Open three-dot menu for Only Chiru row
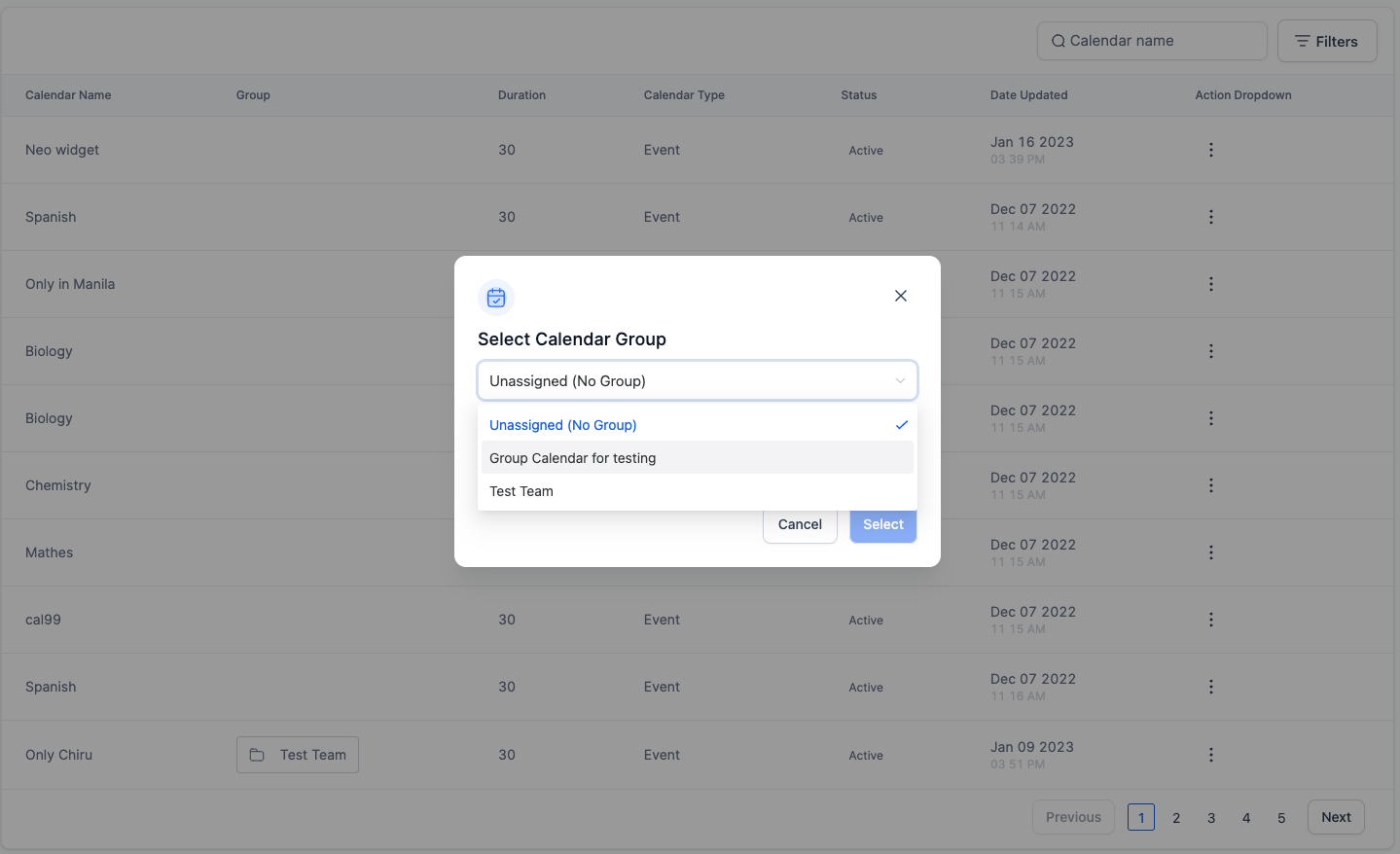Screen dimensions: 1400x854 1211,755
